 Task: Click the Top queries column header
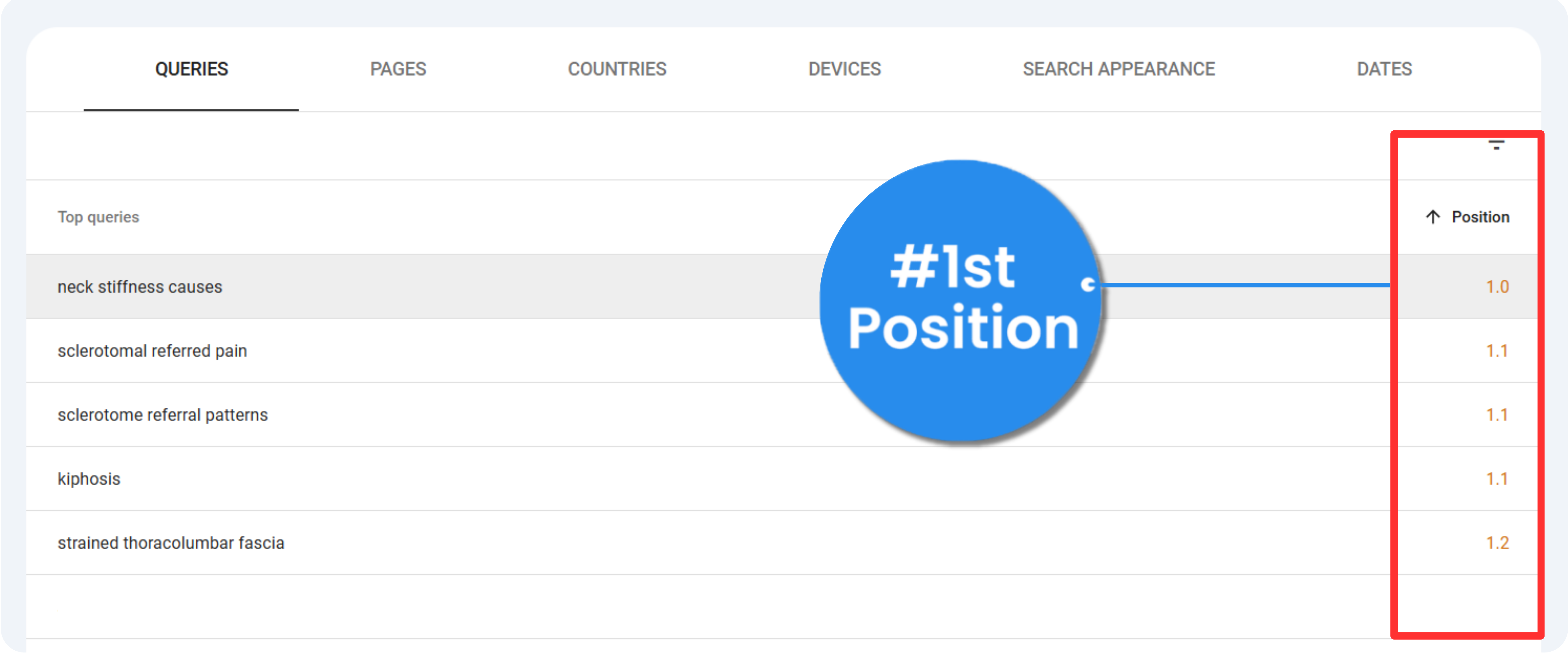[98, 217]
